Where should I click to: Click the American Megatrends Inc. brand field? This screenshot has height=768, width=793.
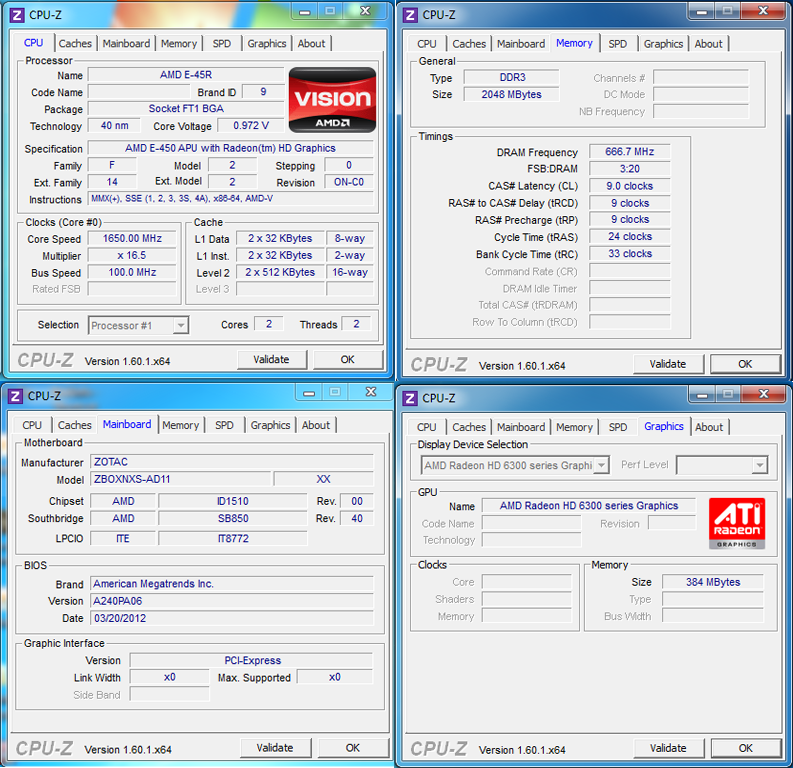pos(232,583)
